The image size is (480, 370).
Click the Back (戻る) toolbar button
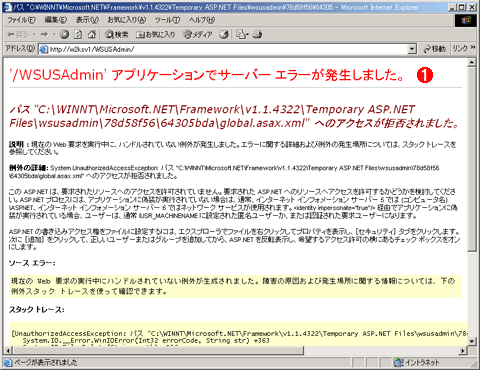tap(18, 34)
